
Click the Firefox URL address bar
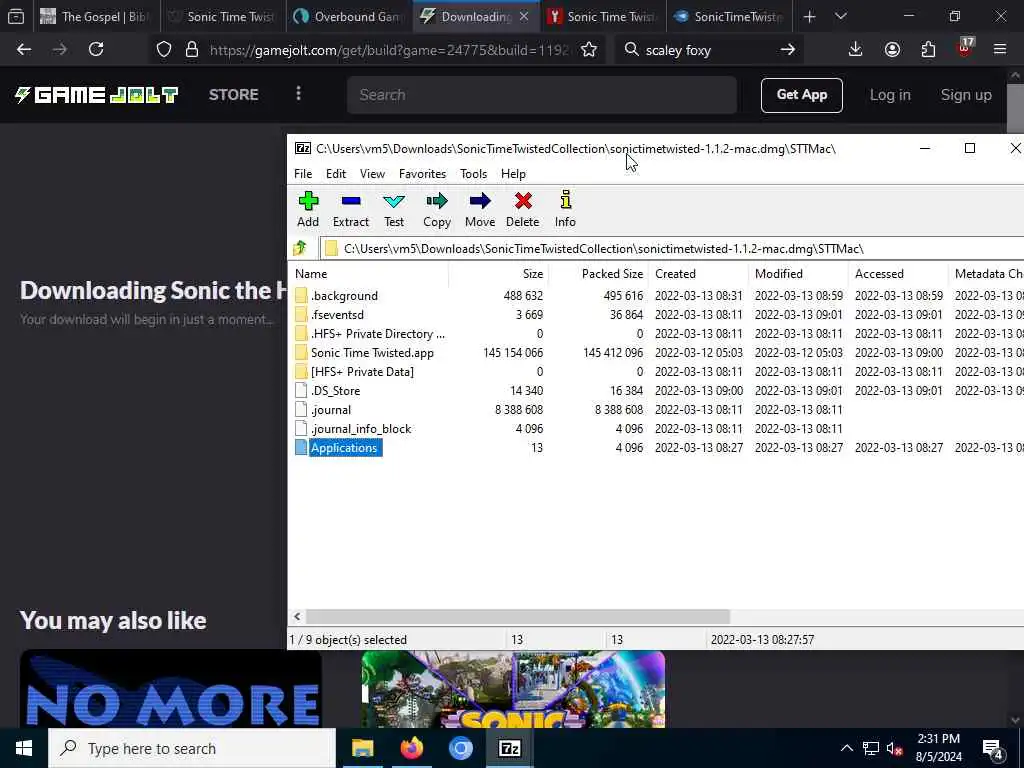click(x=389, y=50)
